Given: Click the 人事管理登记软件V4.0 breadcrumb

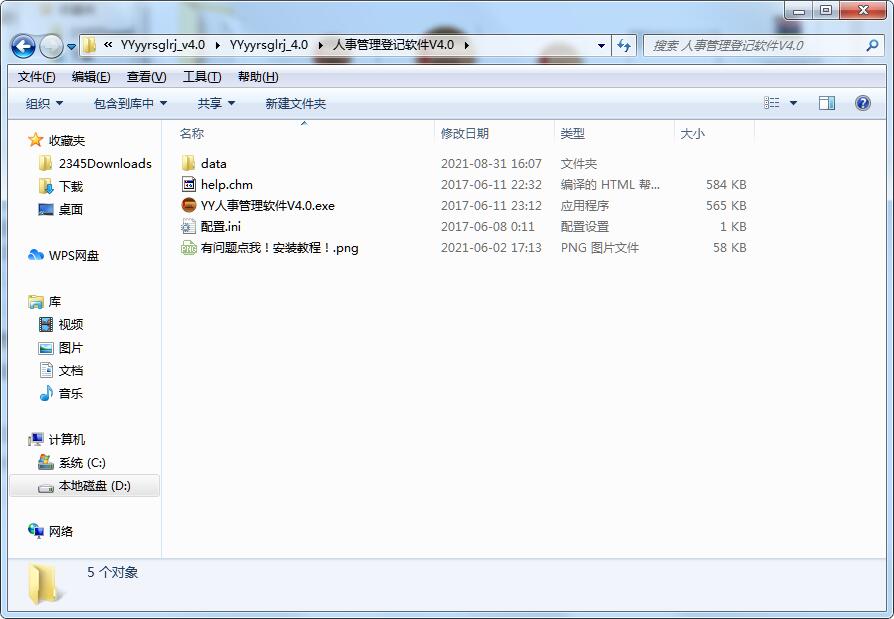Looking at the screenshot, I should pos(393,45).
